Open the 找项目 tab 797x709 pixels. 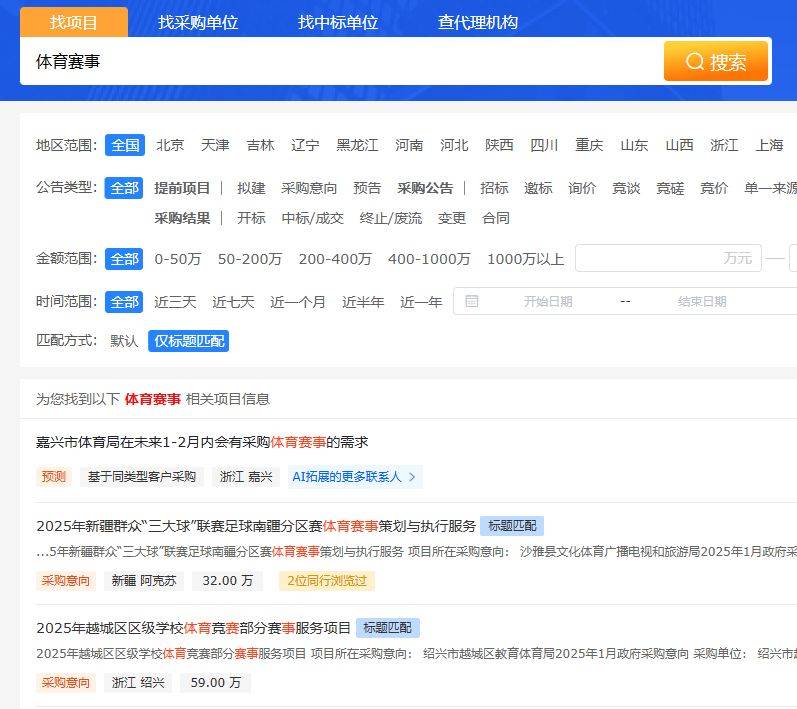74,22
